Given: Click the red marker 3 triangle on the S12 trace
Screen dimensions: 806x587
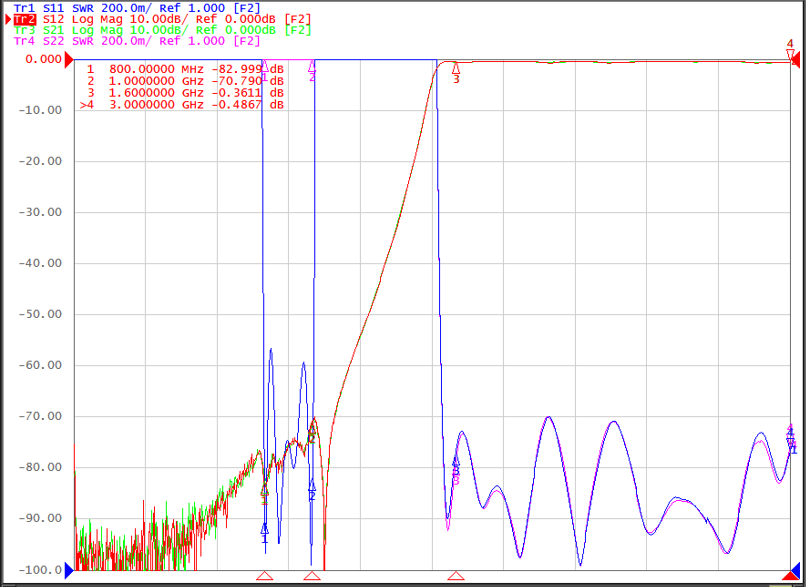Looking at the screenshot, I should pyautogui.click(x=455, y=68).
